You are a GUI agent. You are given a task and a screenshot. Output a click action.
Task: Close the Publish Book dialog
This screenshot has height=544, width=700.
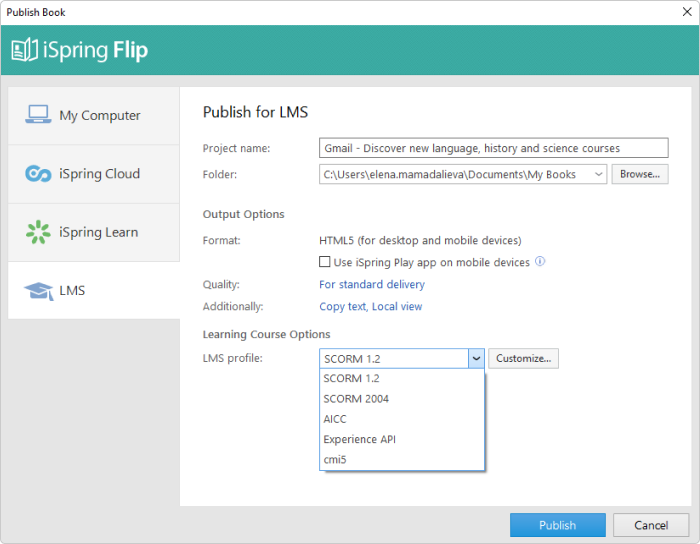coord(687,12)
